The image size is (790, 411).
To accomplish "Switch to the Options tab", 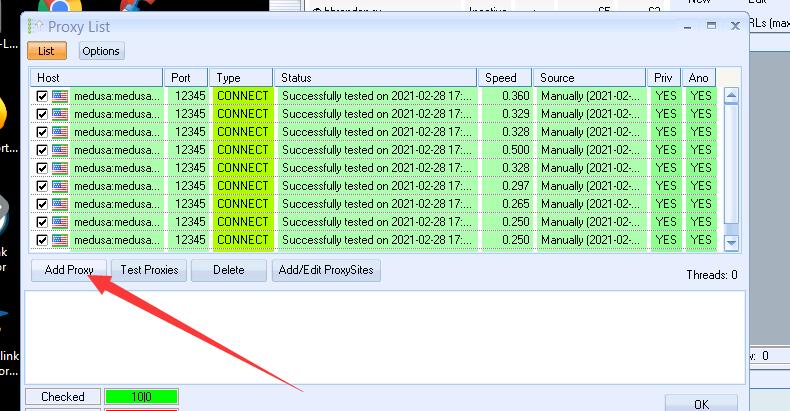I will click(100, 51).
